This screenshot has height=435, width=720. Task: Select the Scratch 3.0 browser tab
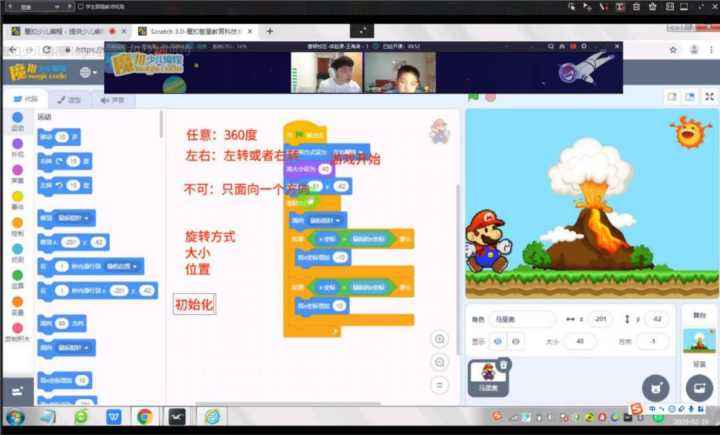(x=196, y=31)
